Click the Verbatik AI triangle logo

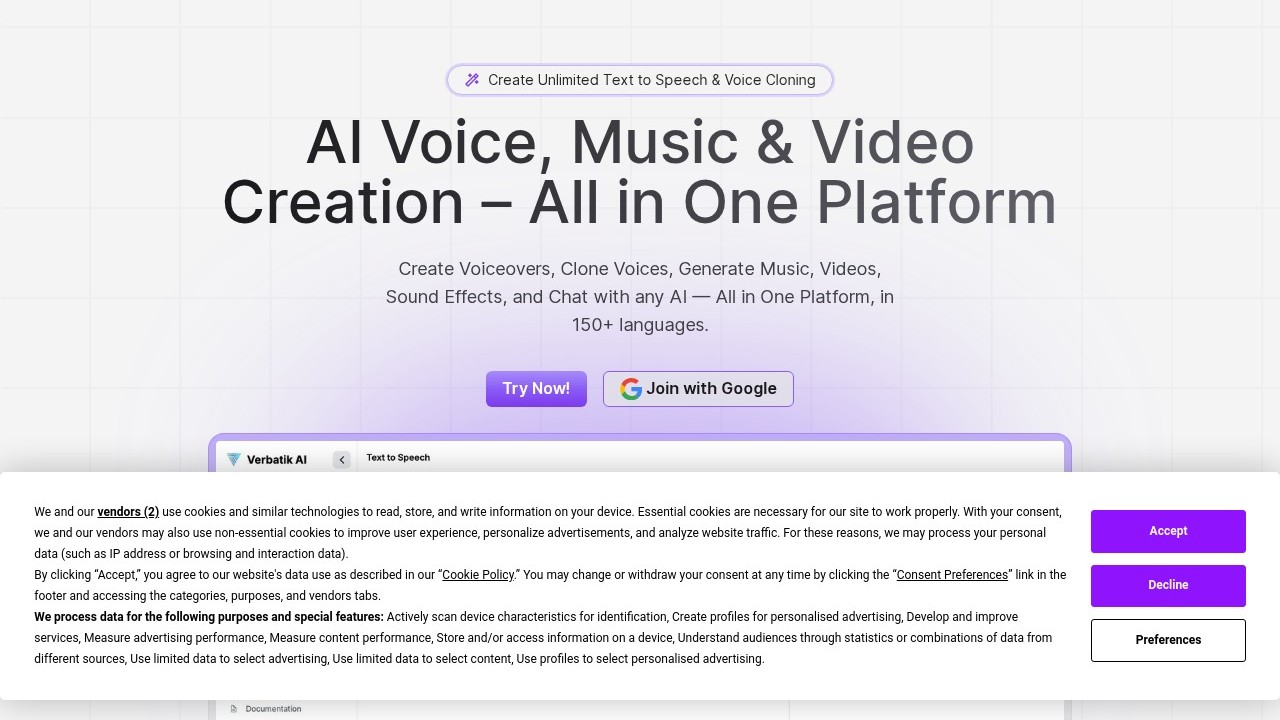(234, 460)
